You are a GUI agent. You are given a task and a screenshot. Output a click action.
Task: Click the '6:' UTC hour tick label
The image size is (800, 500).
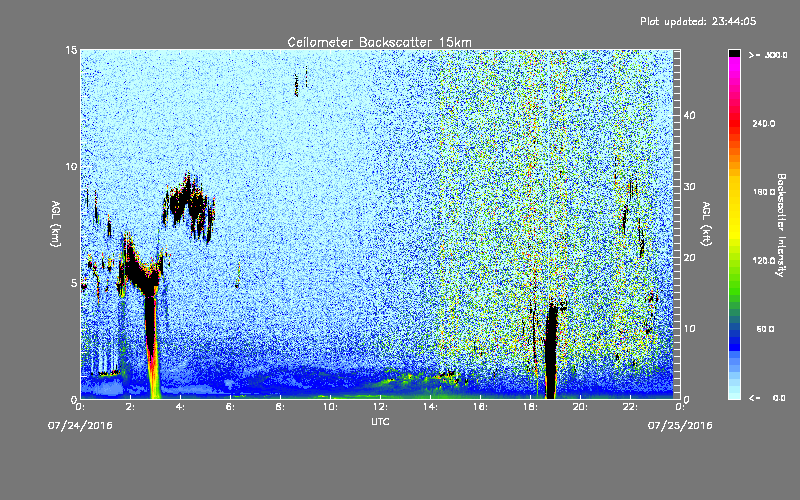230,407
